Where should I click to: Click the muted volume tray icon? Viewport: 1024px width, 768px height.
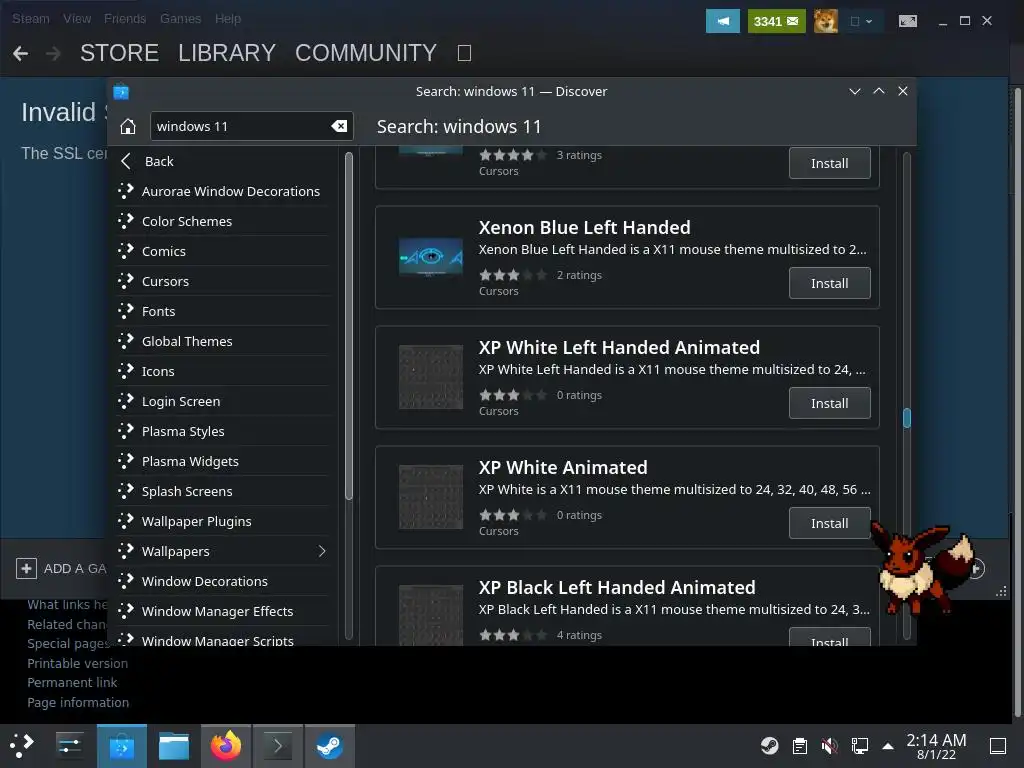click(x=829, y=746)
